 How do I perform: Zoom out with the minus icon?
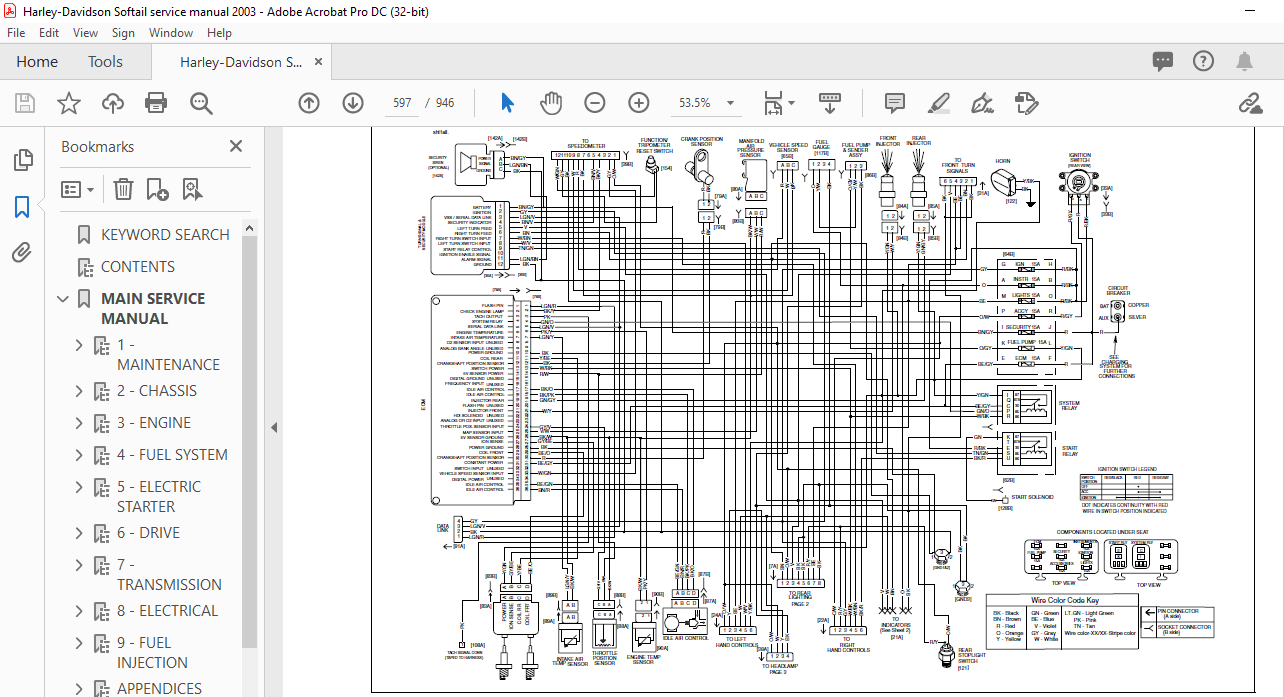595,103
